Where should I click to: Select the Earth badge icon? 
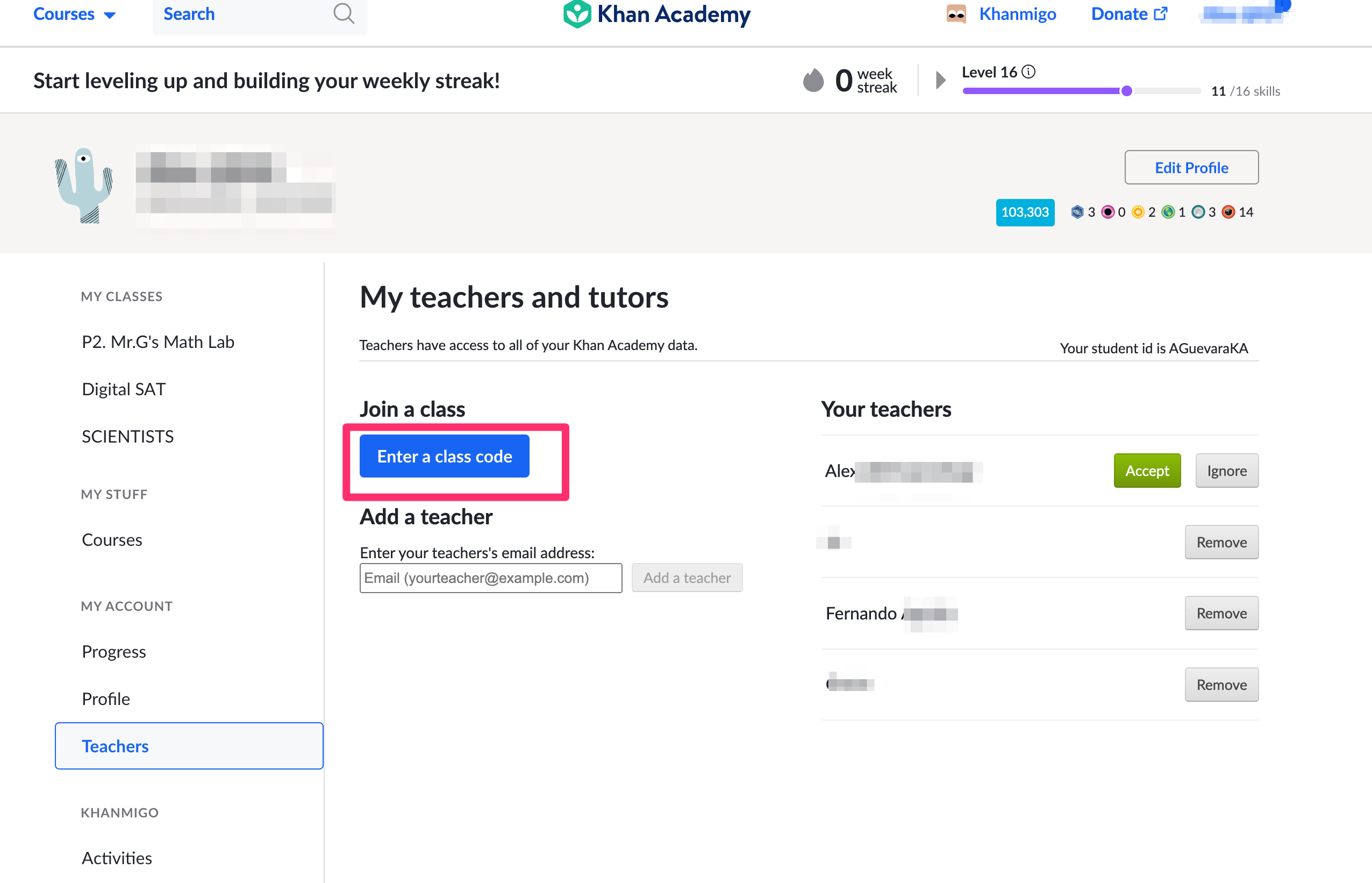[x=1169, y=213]
